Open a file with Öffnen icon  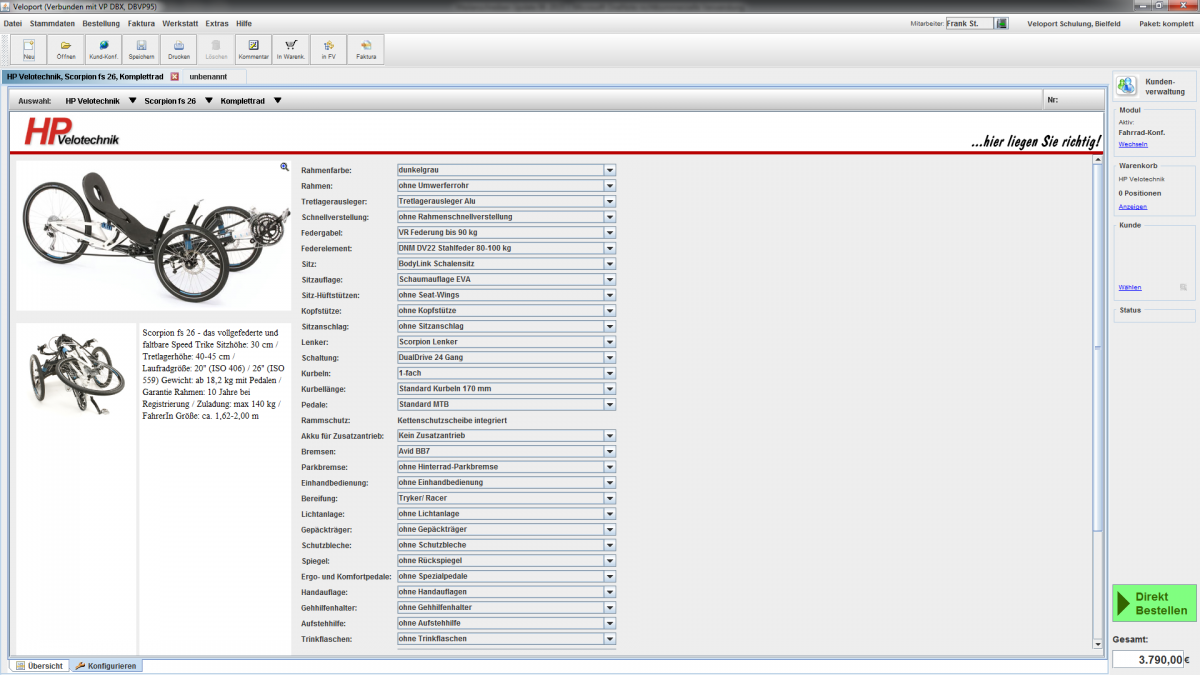66,49
